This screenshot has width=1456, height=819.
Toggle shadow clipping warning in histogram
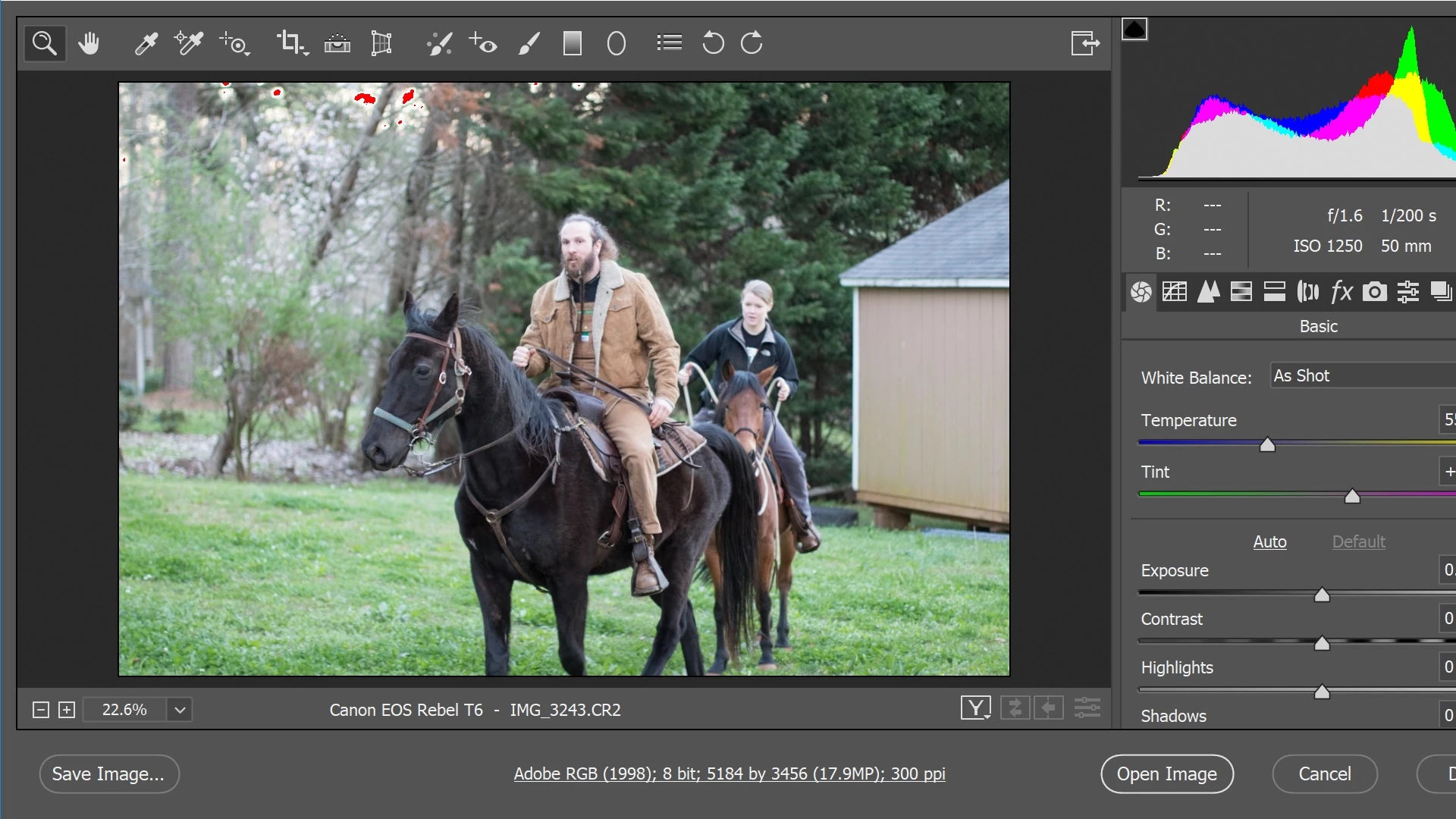pyautogui.click(x=1134, y=30)
